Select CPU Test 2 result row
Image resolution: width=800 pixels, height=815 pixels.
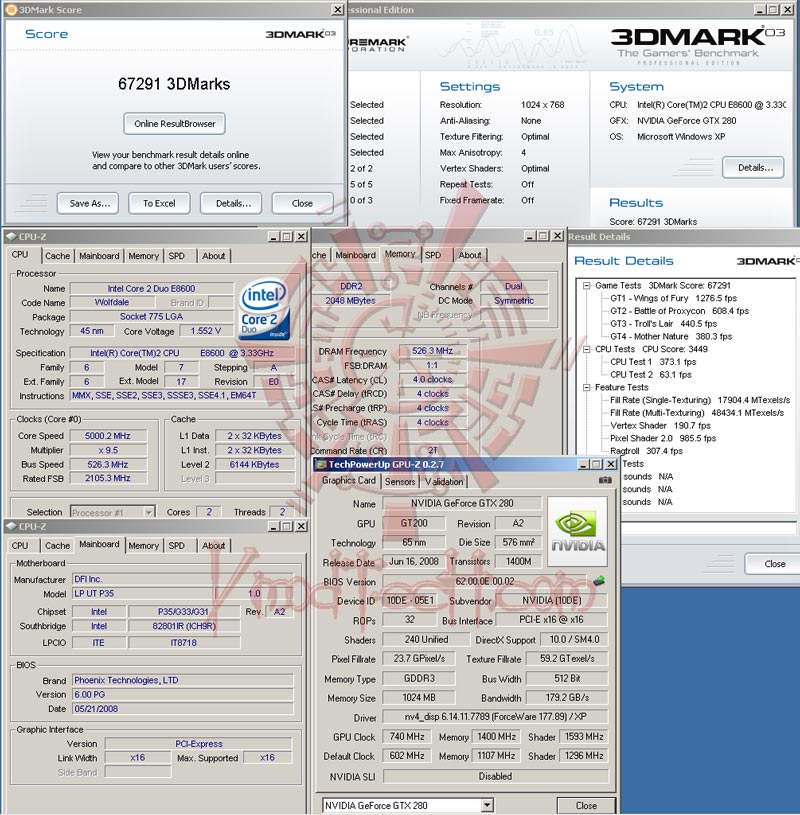(x=651, y=375)
